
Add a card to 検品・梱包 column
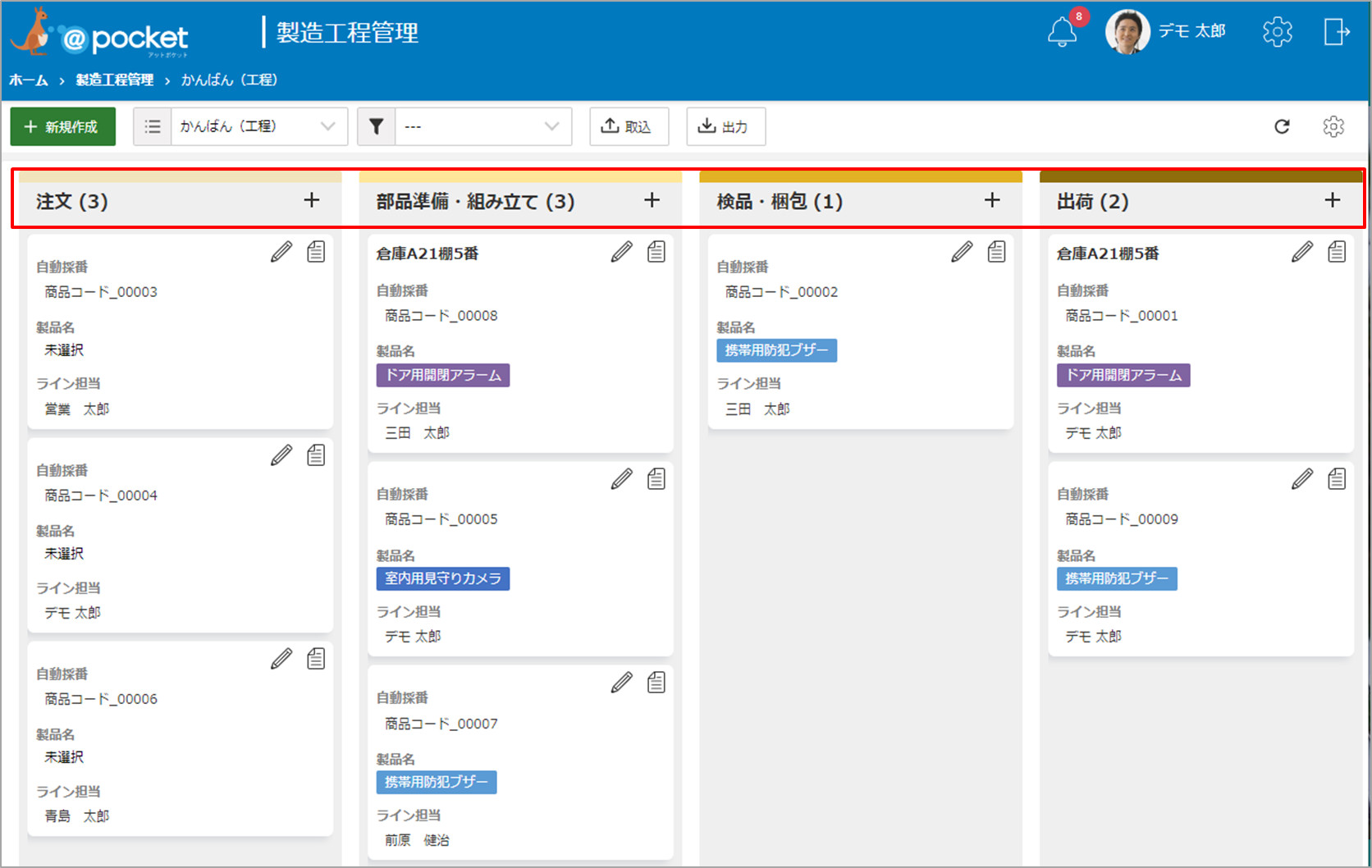click(x=992, y=200)
